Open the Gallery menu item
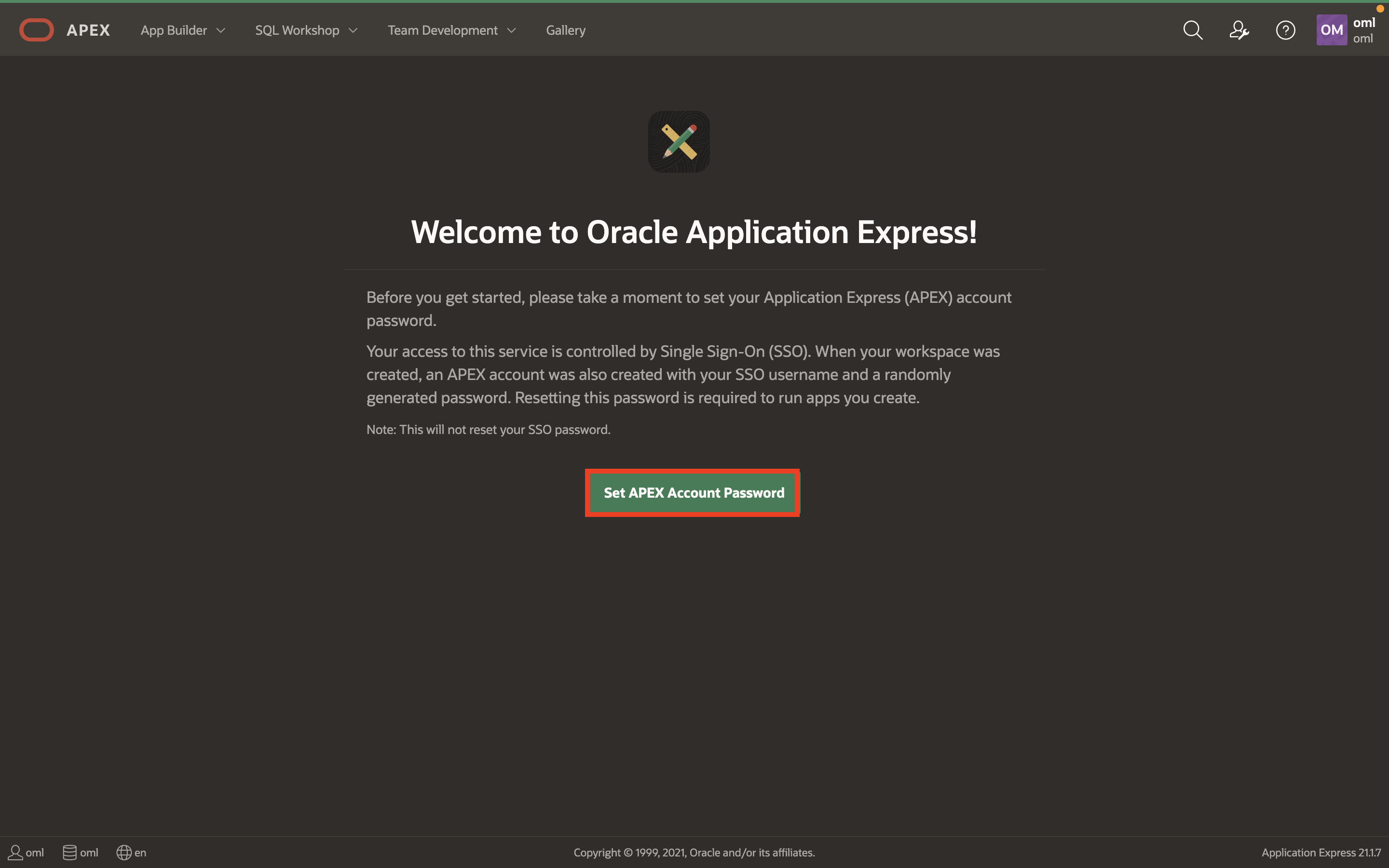Image resolution: width=1389 pixels, height=868 pixels. (565, 30)
